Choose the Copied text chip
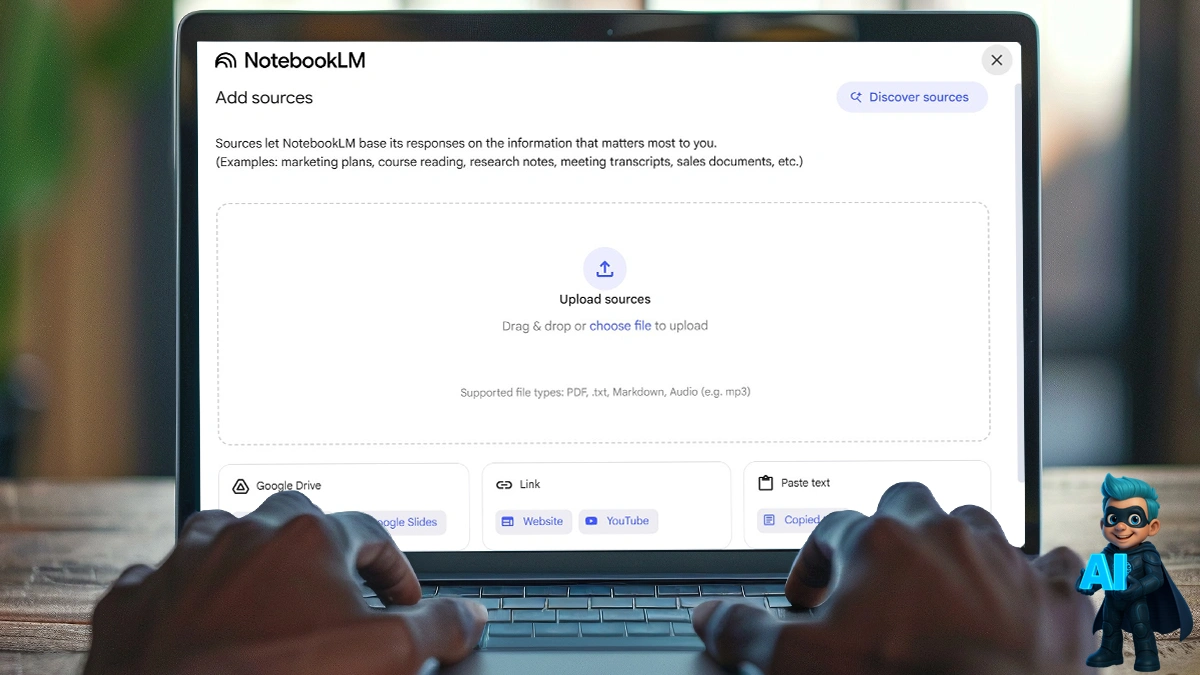 pos(790,520)
